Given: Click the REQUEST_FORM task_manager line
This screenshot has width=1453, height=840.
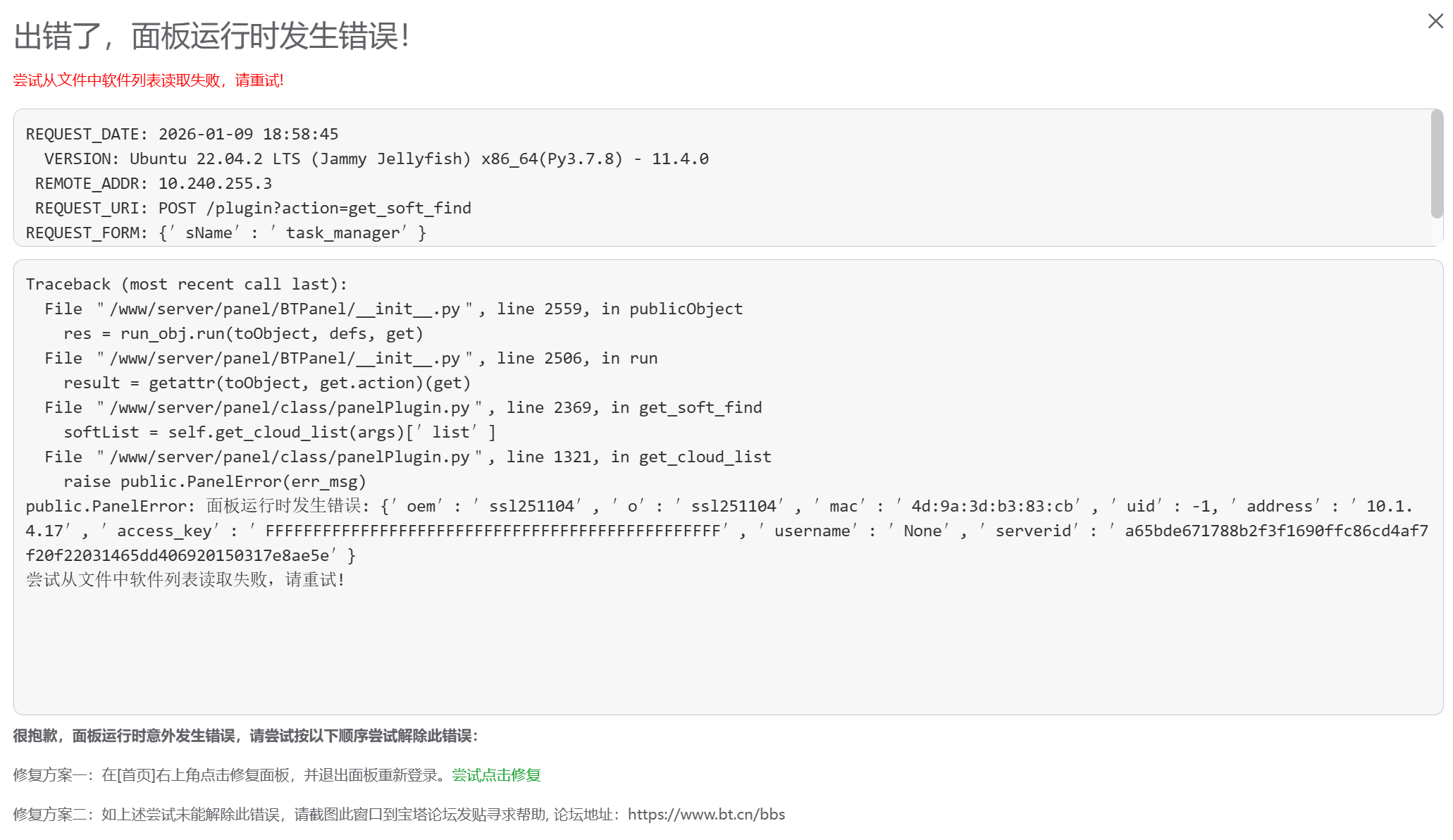Looking at the screenshot, I should 225,233.
